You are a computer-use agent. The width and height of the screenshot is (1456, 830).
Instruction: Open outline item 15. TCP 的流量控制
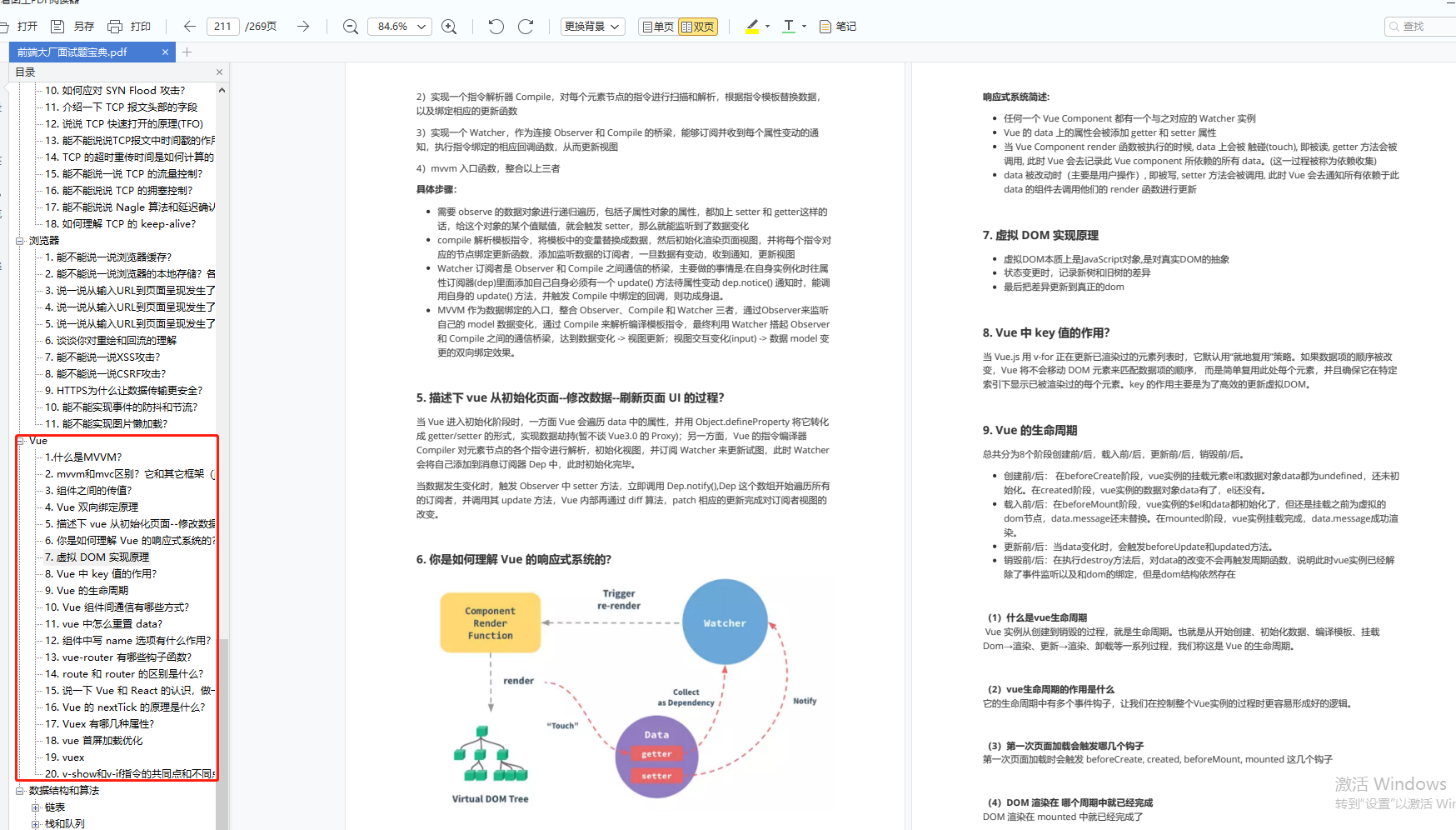click(124, 174)
